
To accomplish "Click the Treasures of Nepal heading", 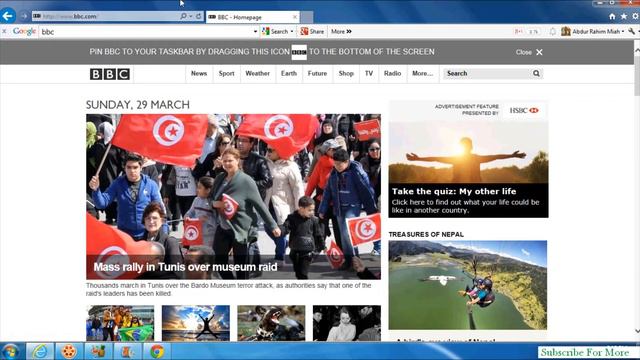I will pyautogui.click(x=426, y=234).
